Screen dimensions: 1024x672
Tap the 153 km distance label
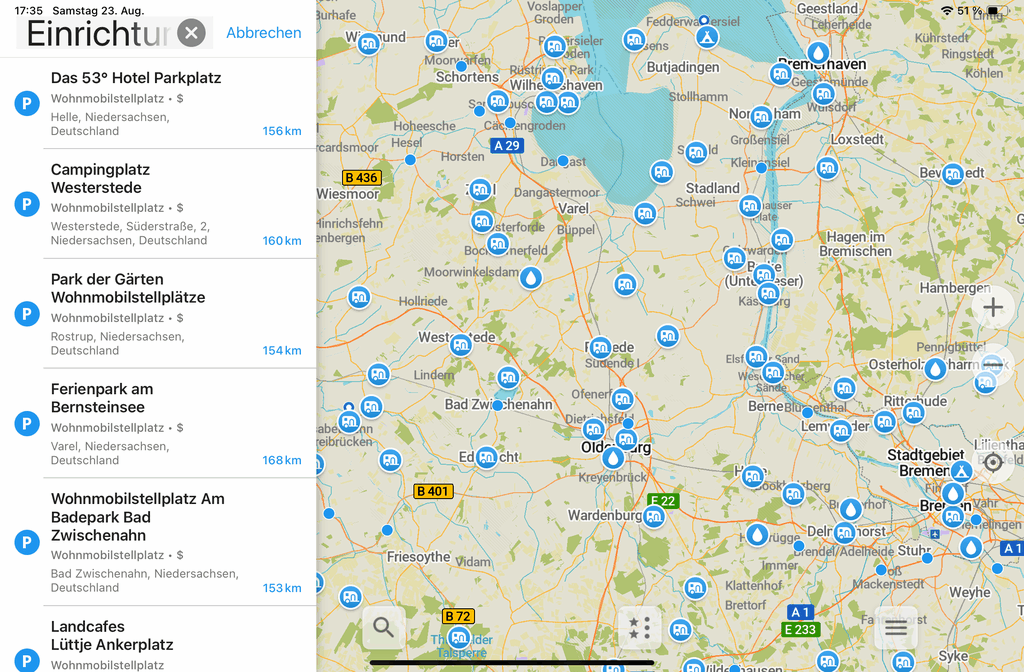click(282, 588)
